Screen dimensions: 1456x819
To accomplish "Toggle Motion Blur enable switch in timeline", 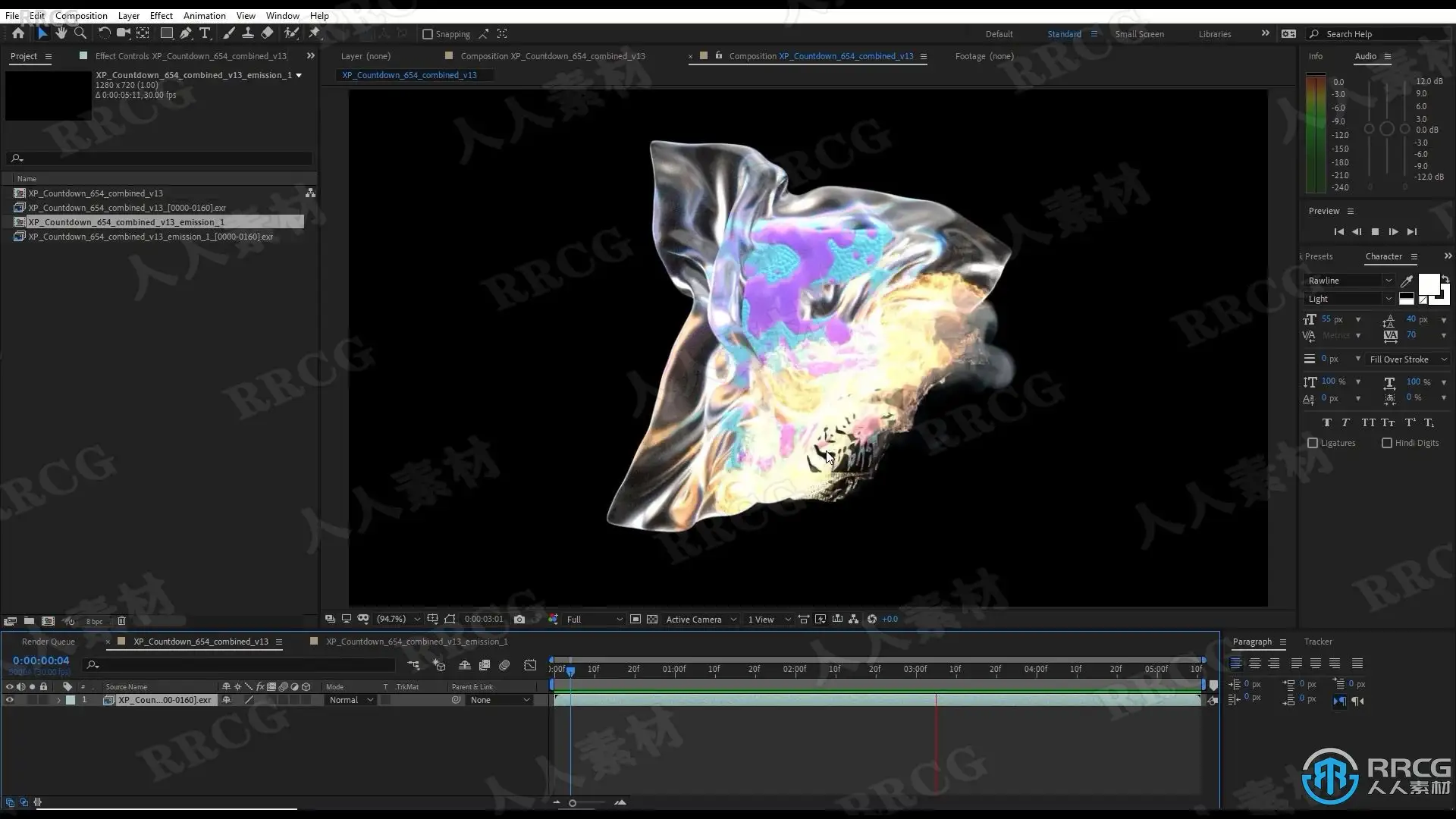I will tap(504, 665).
